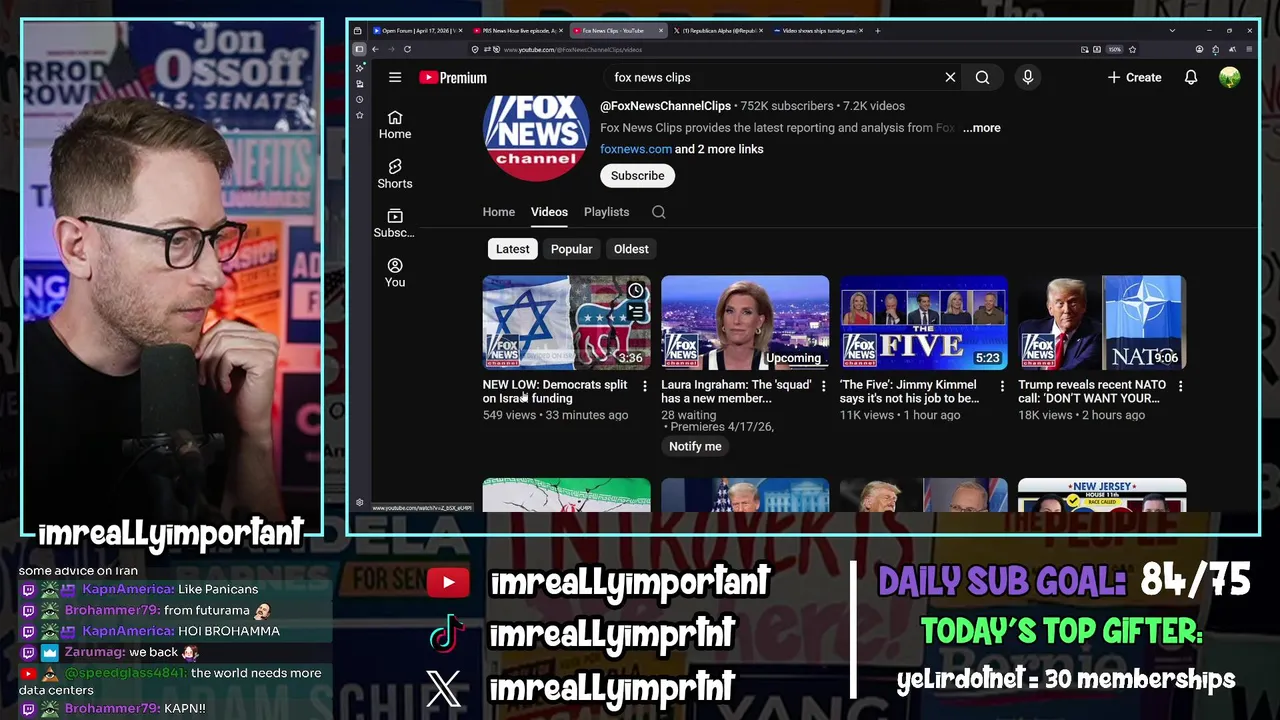1280x720 pixels.
Task: Open browser sidebar bookmarks star icon
Action: point(359,115)
